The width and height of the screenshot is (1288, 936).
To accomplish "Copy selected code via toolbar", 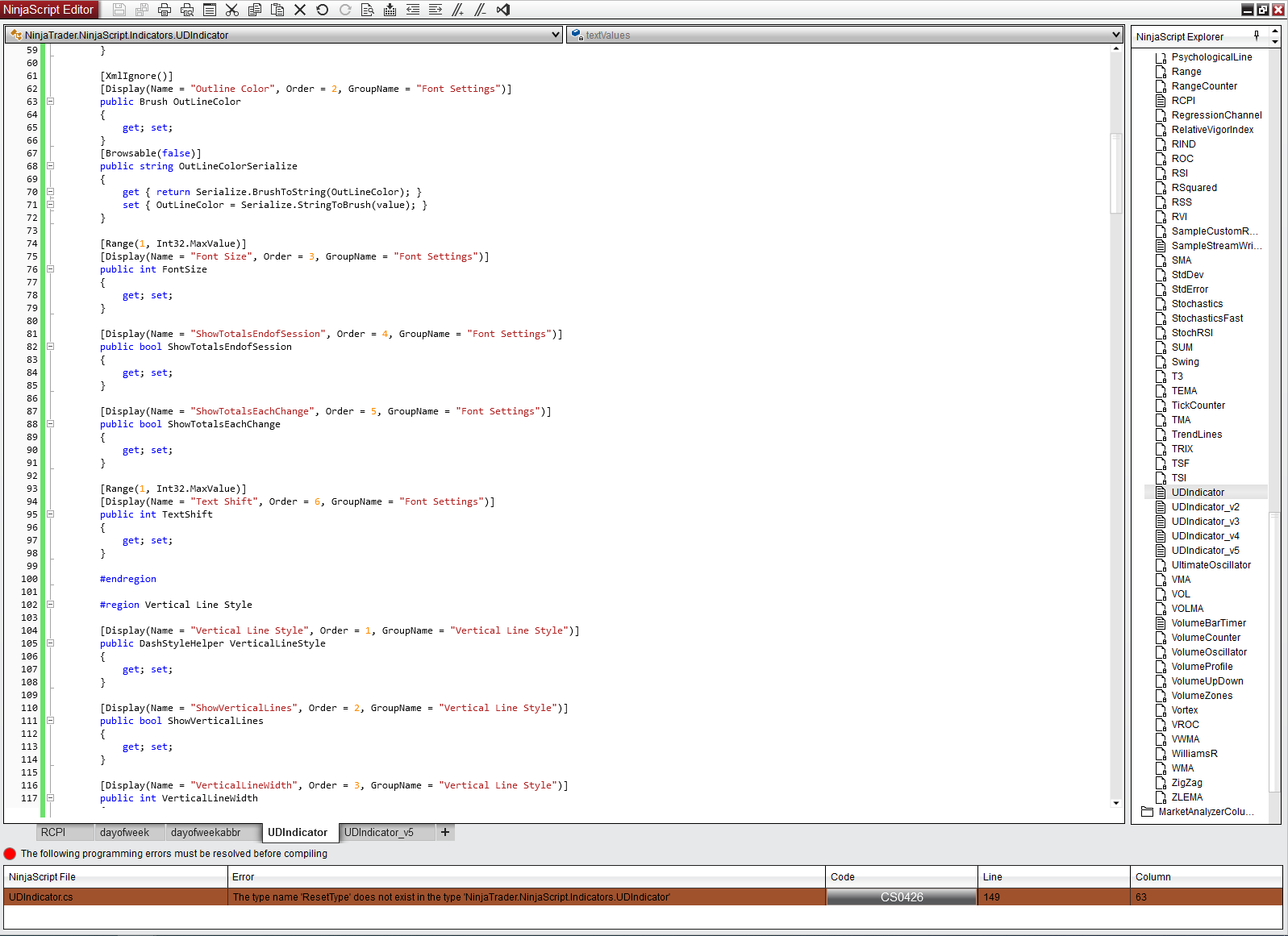I will pos(255,10).
